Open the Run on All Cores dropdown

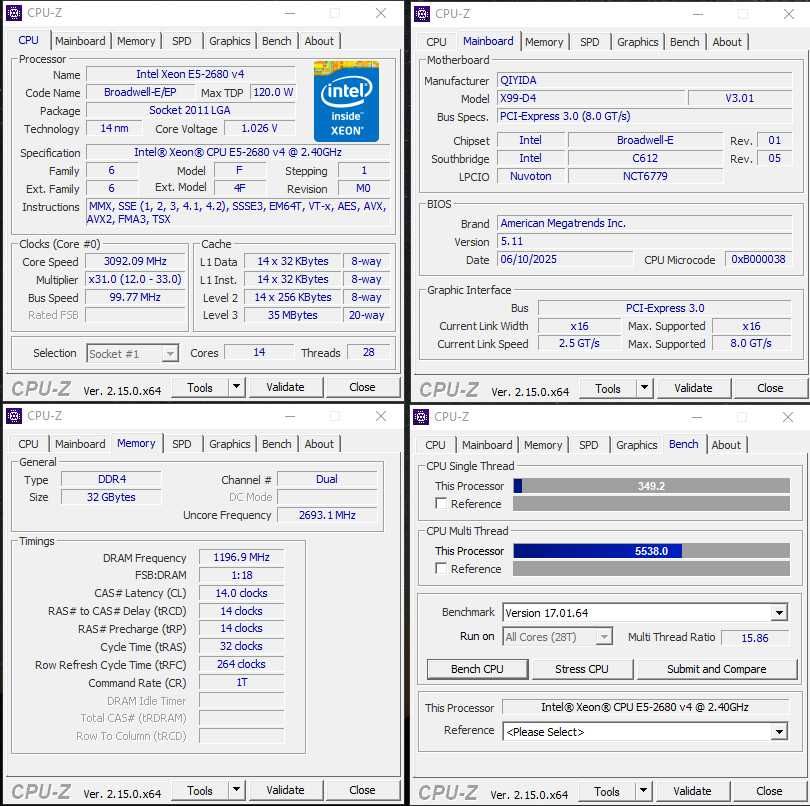coord(558,637)
